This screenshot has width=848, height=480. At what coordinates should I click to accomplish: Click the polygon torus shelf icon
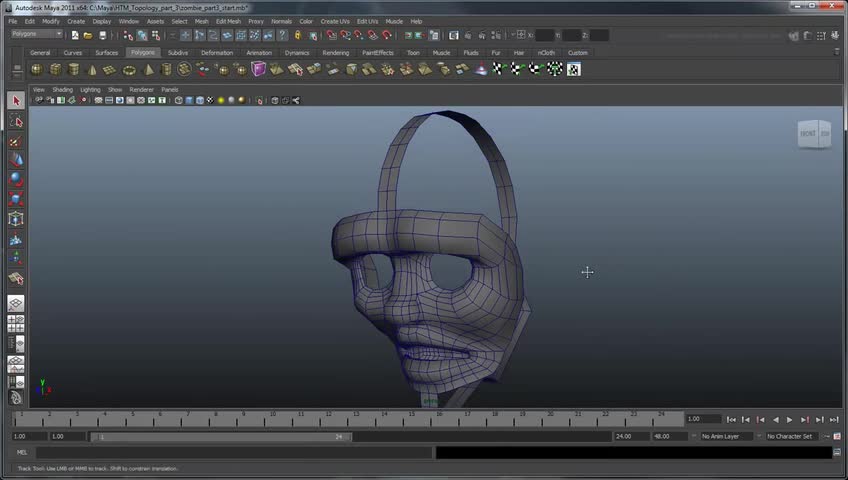coord(129,69)
